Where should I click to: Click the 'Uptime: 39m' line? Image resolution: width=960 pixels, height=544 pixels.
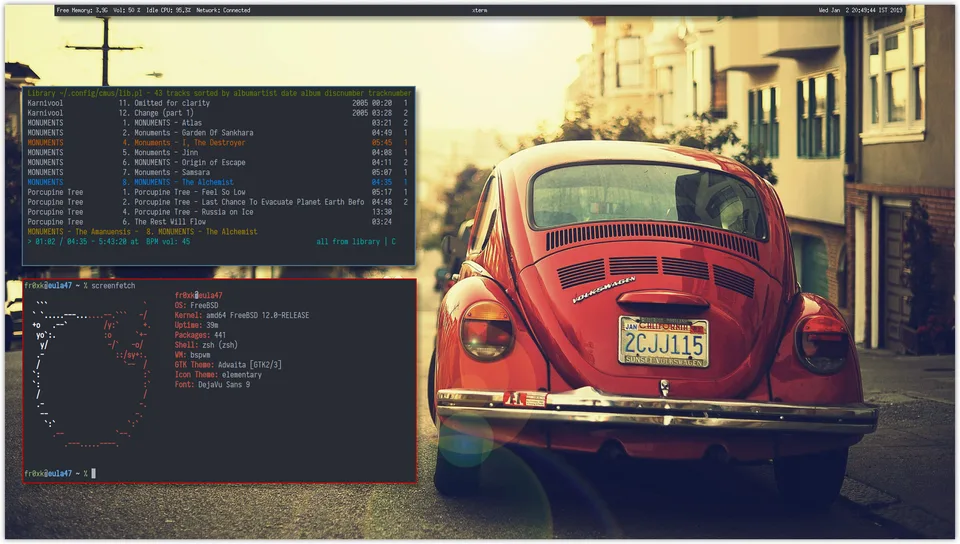[197, 326]
